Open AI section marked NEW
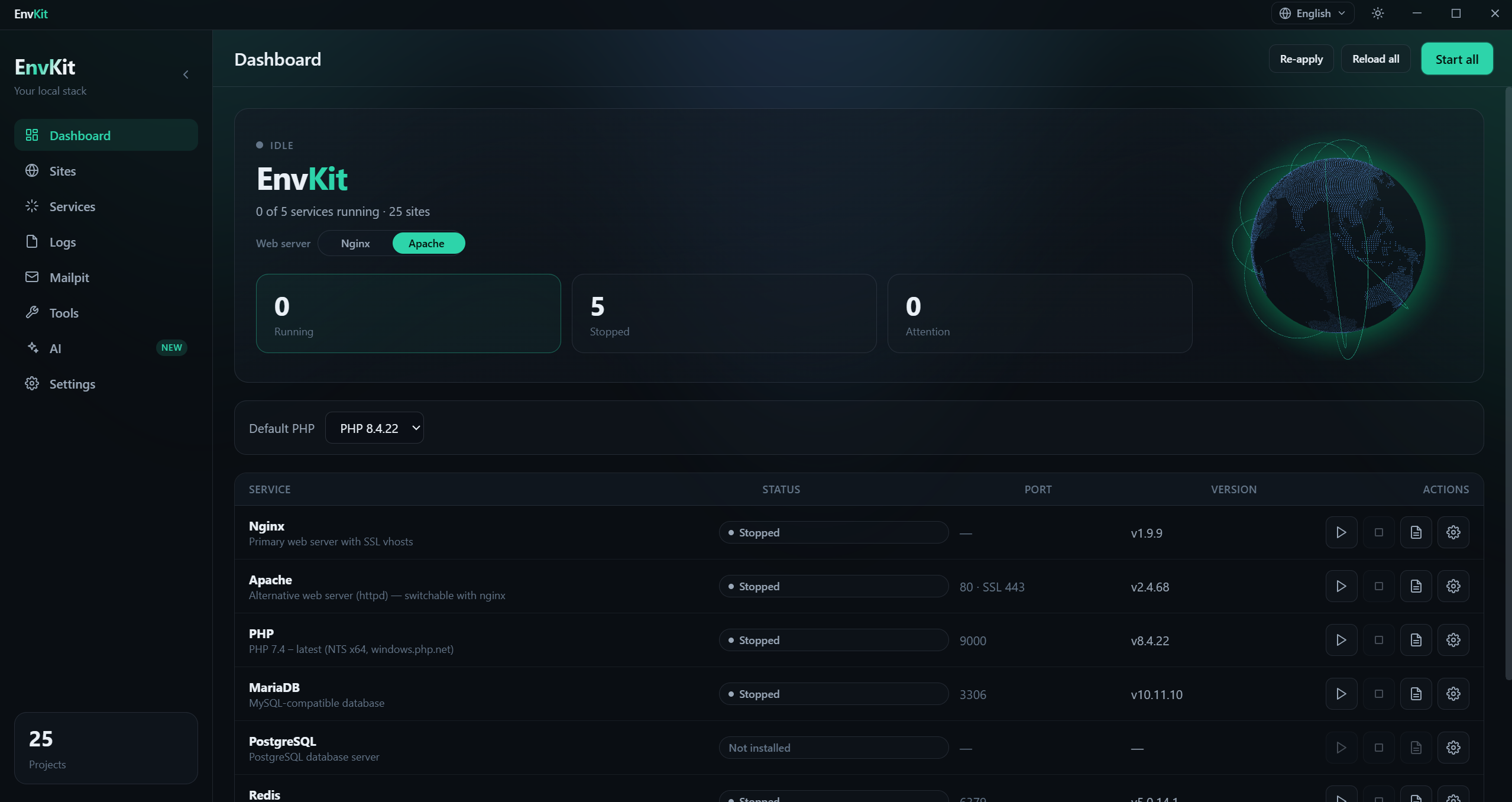The height and width of the screenshot is (802, 1512). pos(106,348)
